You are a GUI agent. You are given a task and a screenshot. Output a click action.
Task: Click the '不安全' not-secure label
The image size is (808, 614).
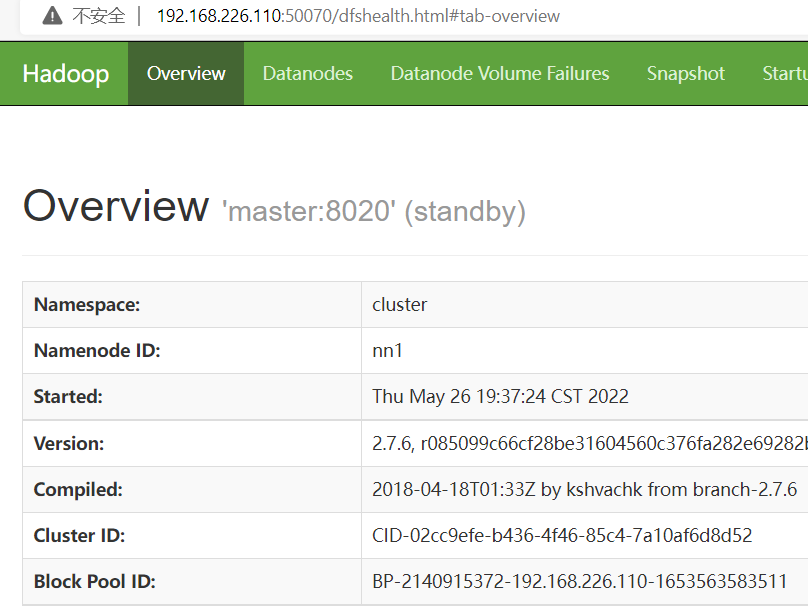pyautogui.click(x=98, y=16)
